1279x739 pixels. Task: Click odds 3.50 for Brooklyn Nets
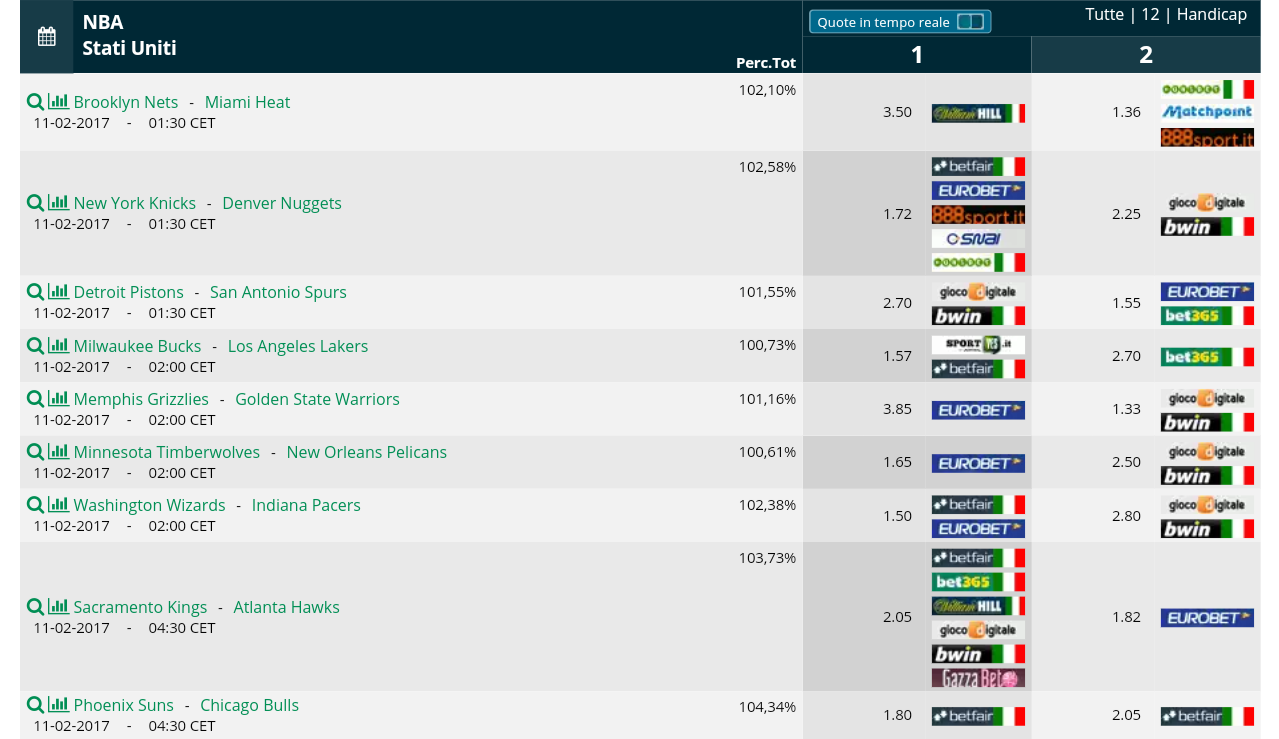897,112
